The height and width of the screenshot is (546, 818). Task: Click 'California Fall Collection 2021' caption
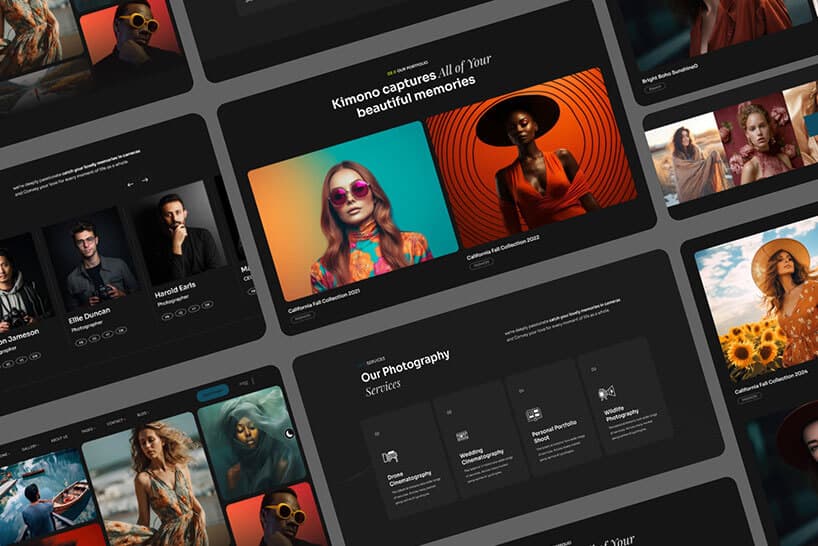coord(324,301)
